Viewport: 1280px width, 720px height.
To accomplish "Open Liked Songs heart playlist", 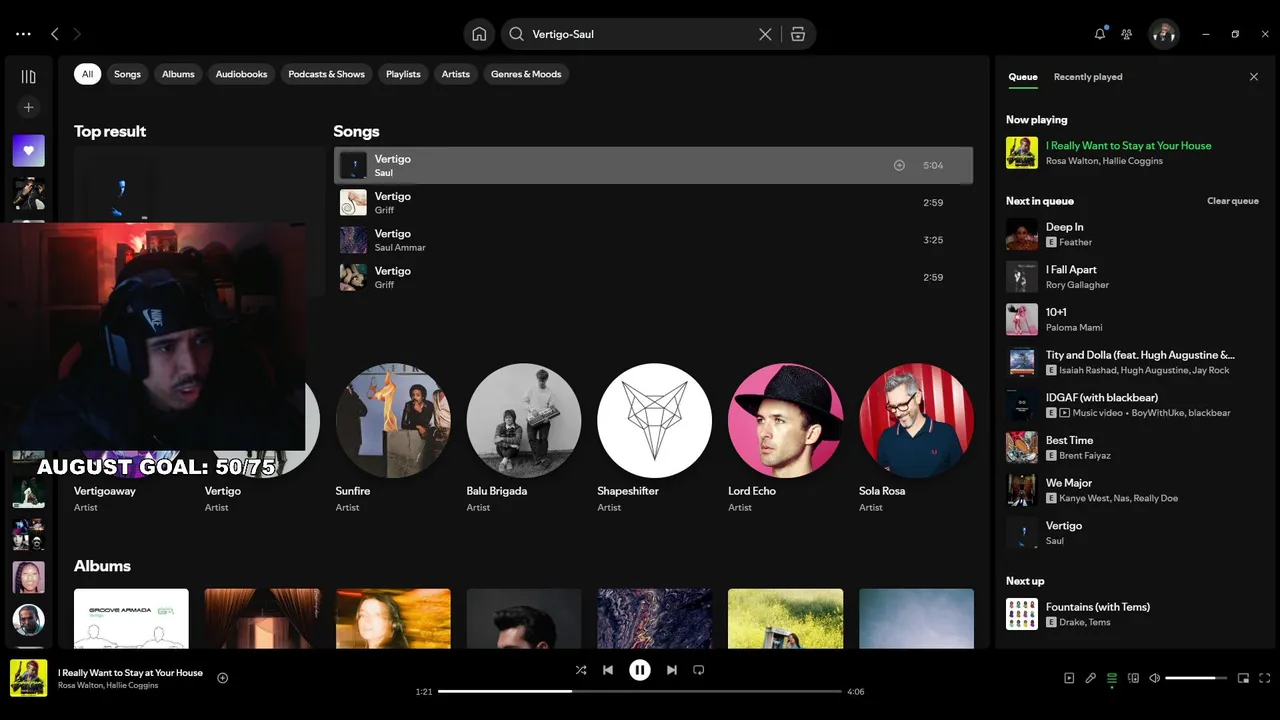I will click(28, 151).
